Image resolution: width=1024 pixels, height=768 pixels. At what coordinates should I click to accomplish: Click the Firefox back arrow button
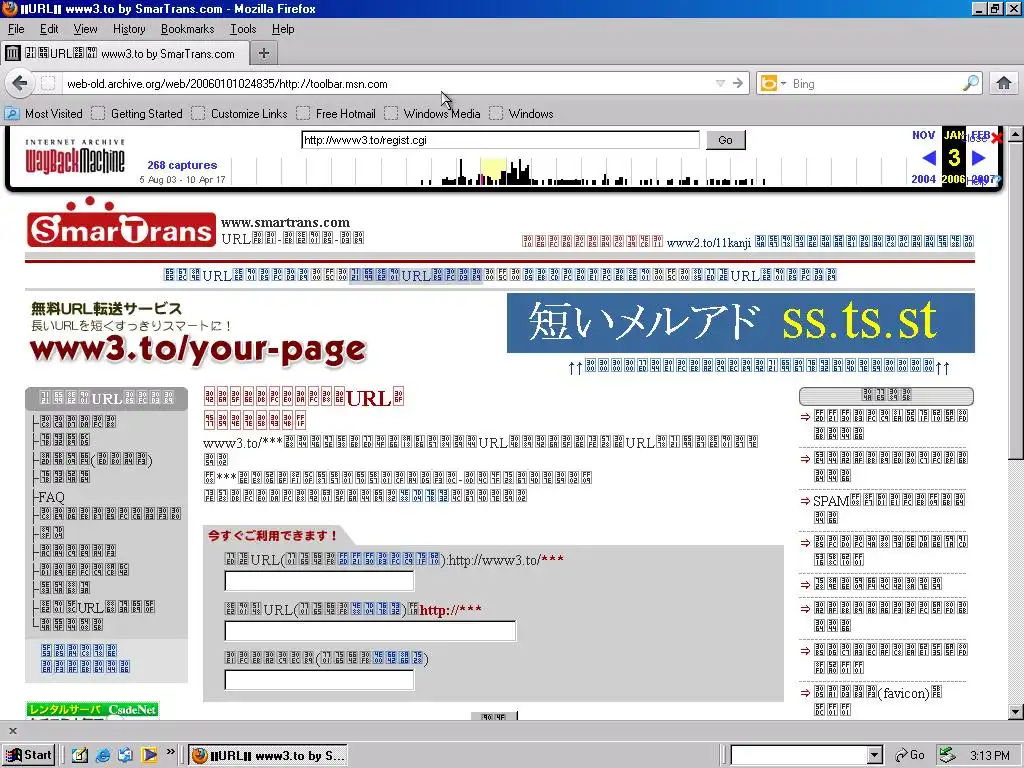20,84
